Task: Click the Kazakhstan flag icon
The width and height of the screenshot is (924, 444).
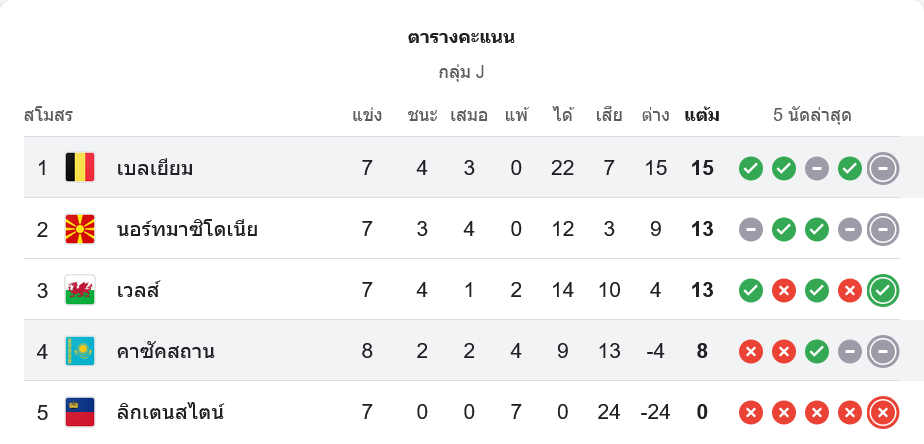Action: coord(80,351)
